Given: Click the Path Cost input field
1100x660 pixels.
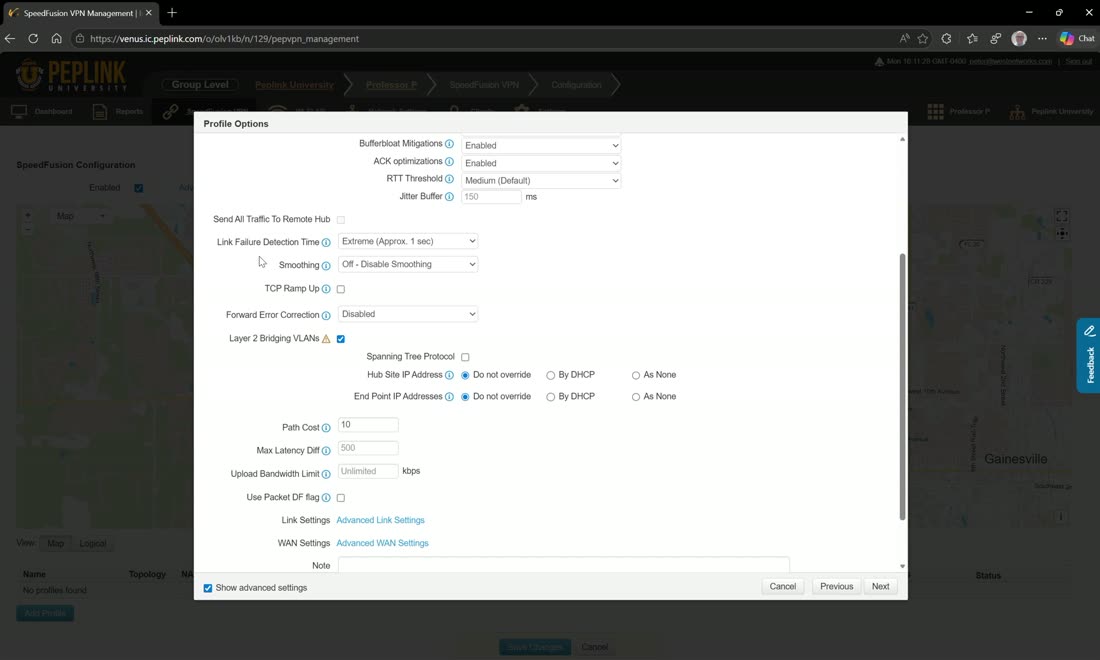Looking at the screenshot, I should coord(368,425).
